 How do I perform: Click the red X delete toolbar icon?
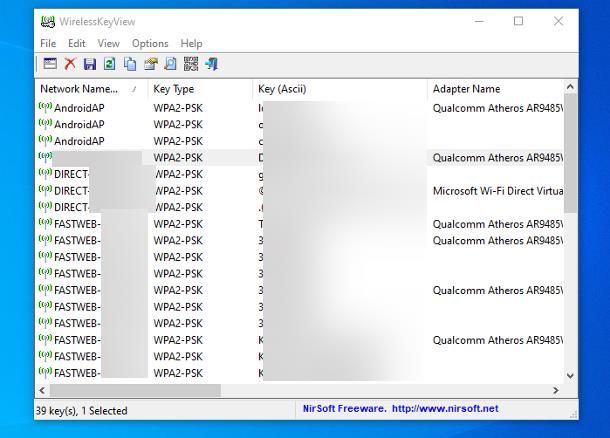coord(70,64)
